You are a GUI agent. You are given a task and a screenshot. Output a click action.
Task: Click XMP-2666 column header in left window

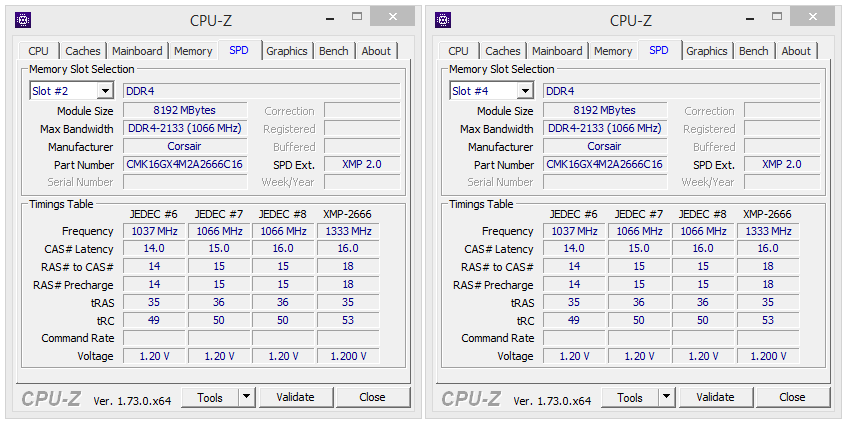click(348, 214)
